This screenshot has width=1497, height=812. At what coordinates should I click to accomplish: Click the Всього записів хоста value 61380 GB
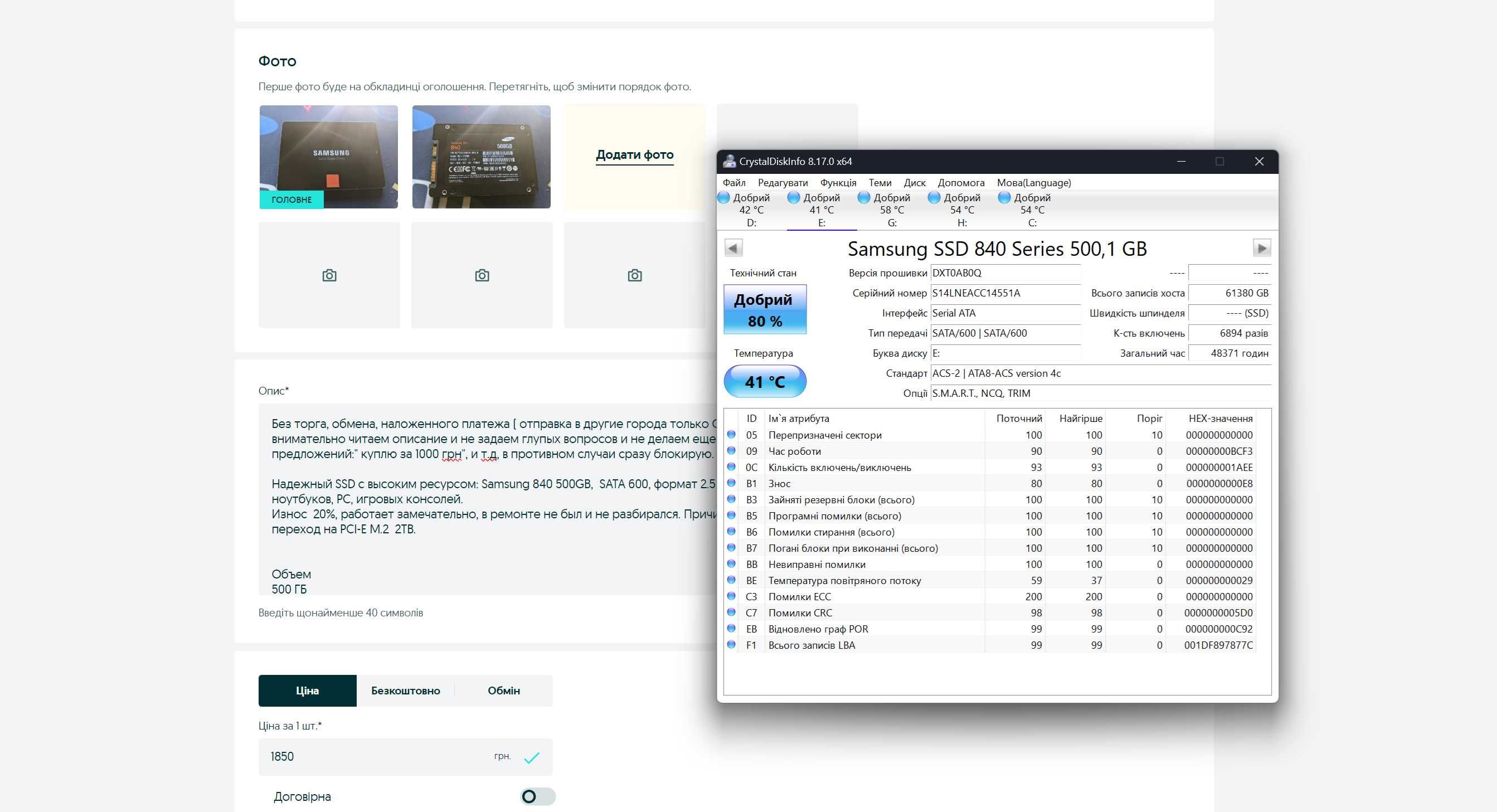coord(1229,293)
